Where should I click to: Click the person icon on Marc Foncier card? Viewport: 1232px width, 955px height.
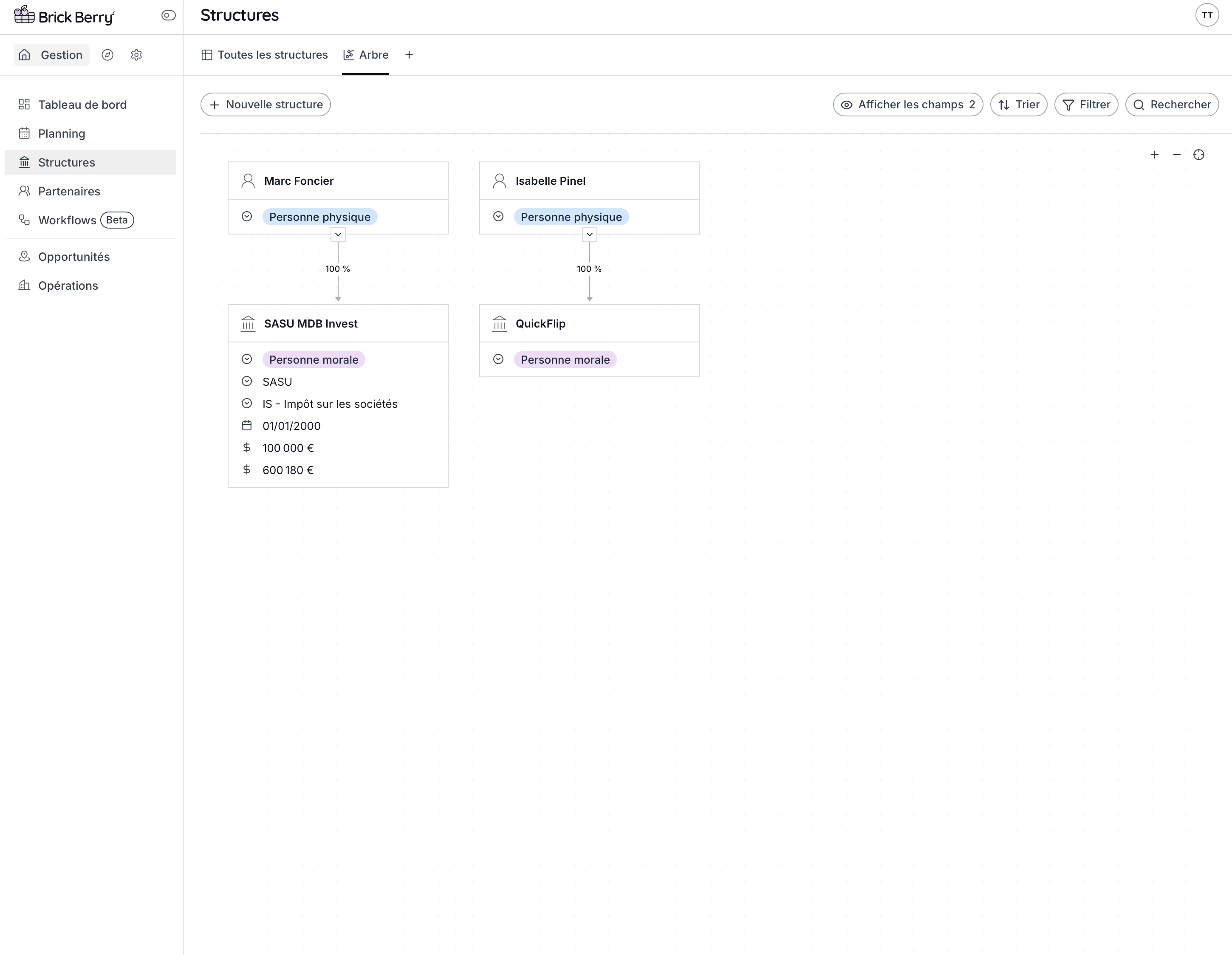tap(248, 181)
